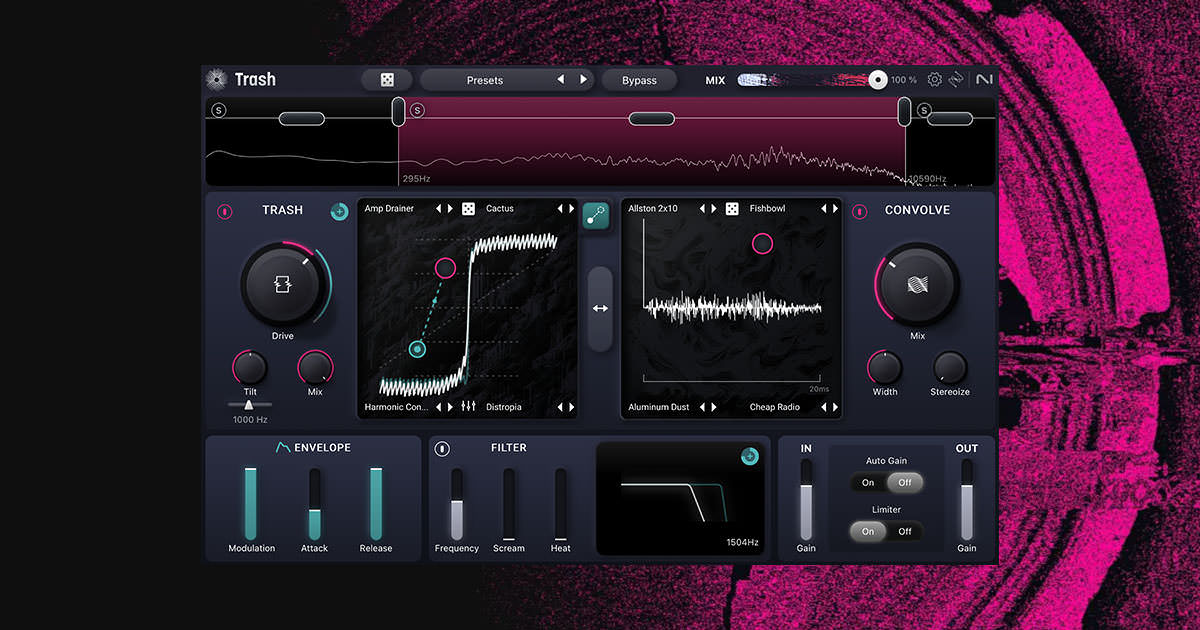The height and width of the screenshot is (630, 1200).
Task: Next Aluminum Dust impulse arrow
Action: [713, 407]
